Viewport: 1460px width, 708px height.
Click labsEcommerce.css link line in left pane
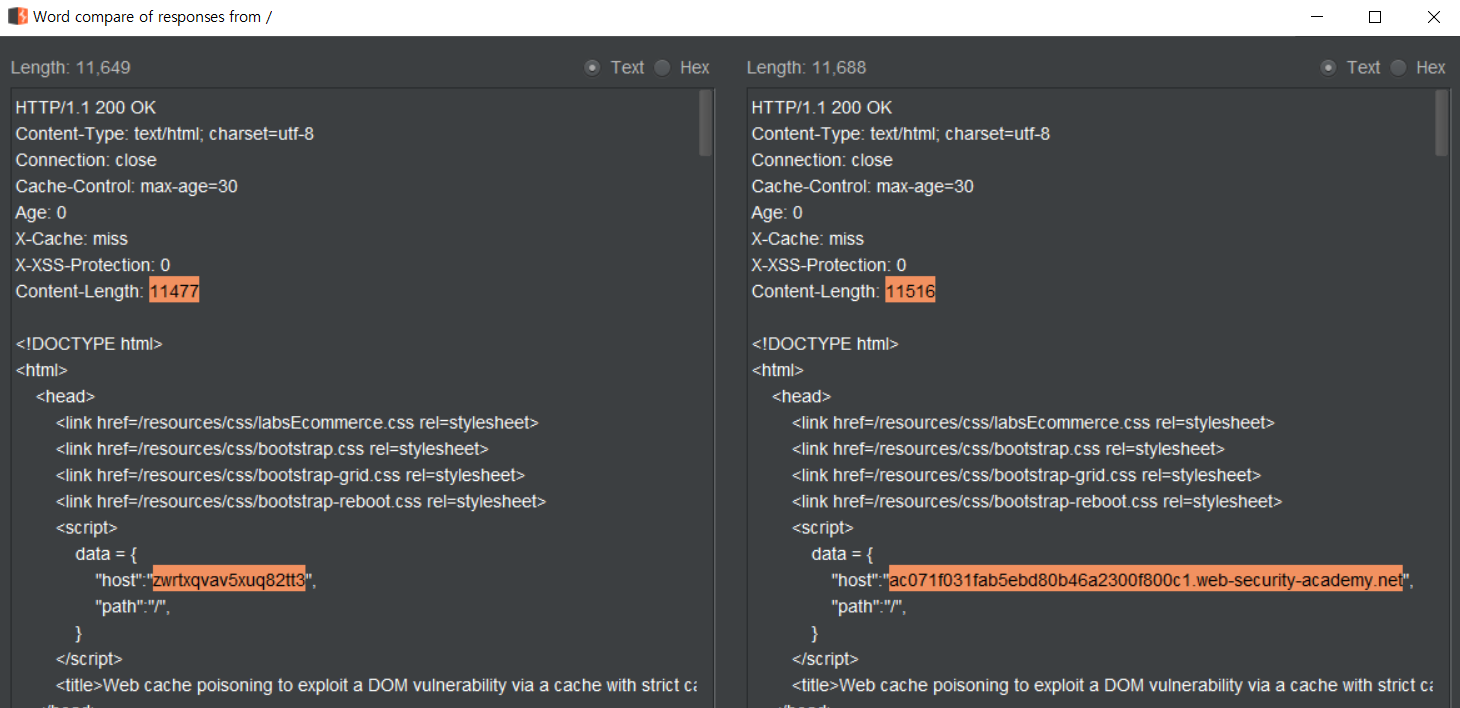(x=297, y=422)
